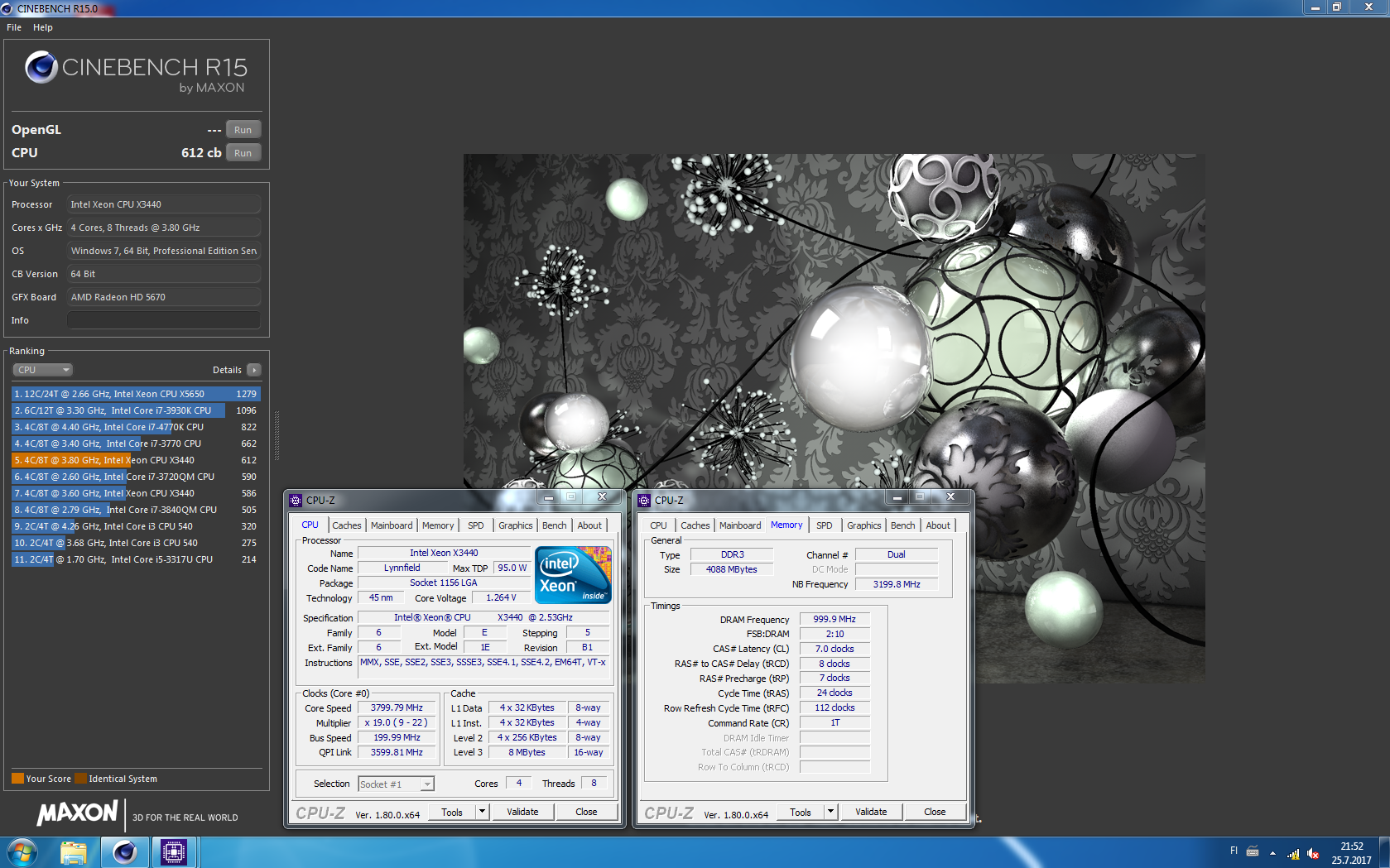Minimize the left CPU-Z window

coord(548,497)
